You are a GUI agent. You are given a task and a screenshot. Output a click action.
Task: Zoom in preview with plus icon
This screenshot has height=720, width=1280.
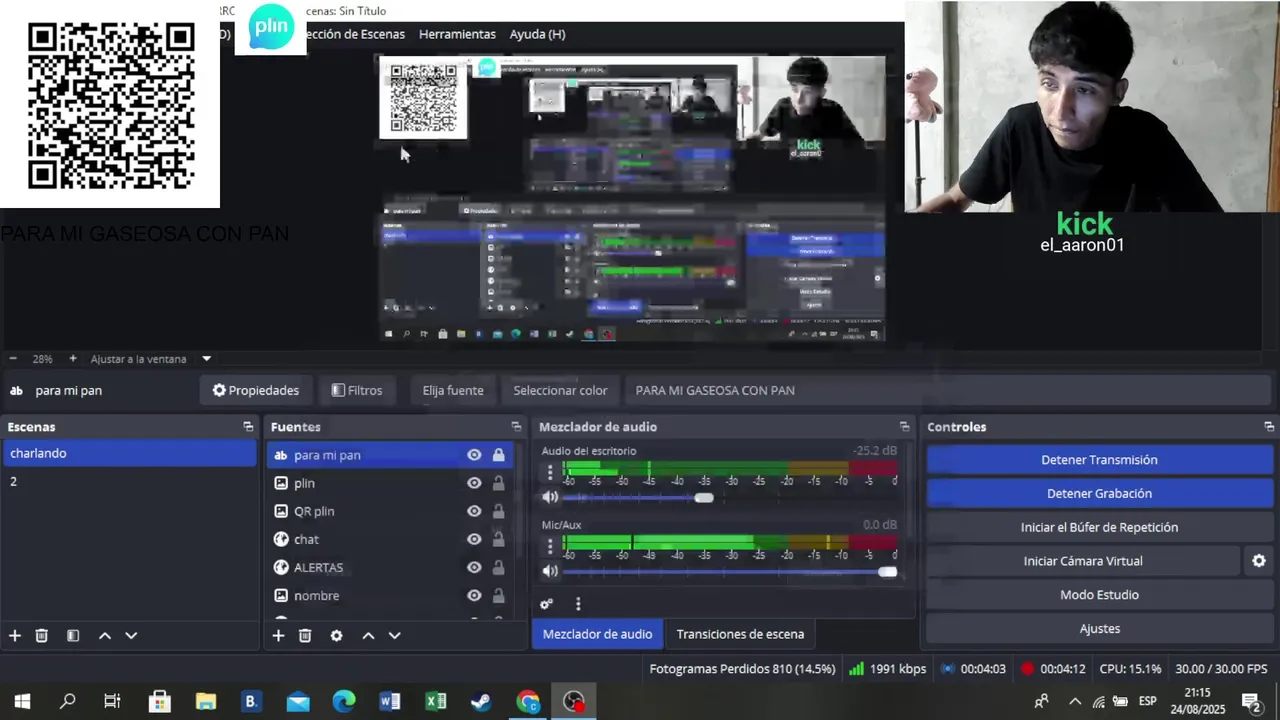[73, 359]
